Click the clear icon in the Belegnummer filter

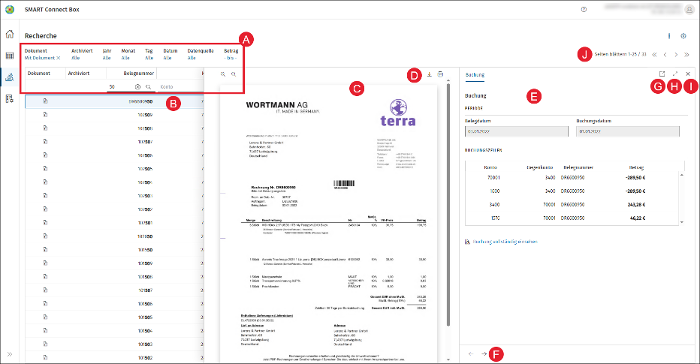[x=138, y=87]
